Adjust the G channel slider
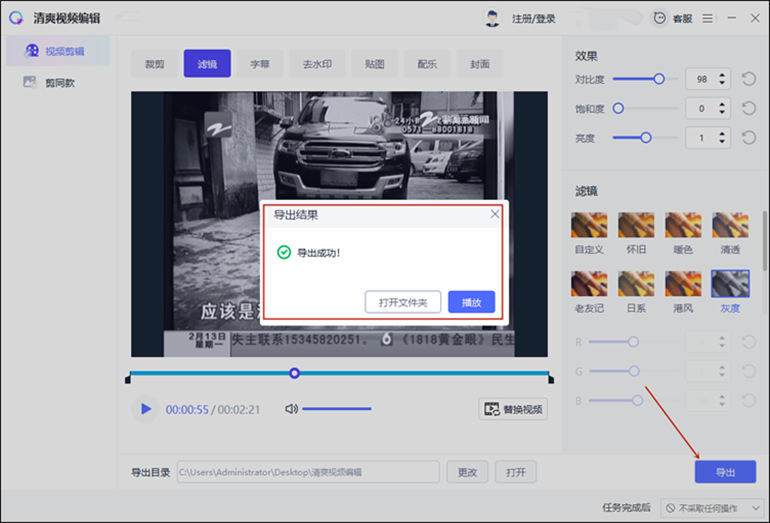The width and height of the screenshot is (770, 523). pyautogui.click(x=633, y=371)
